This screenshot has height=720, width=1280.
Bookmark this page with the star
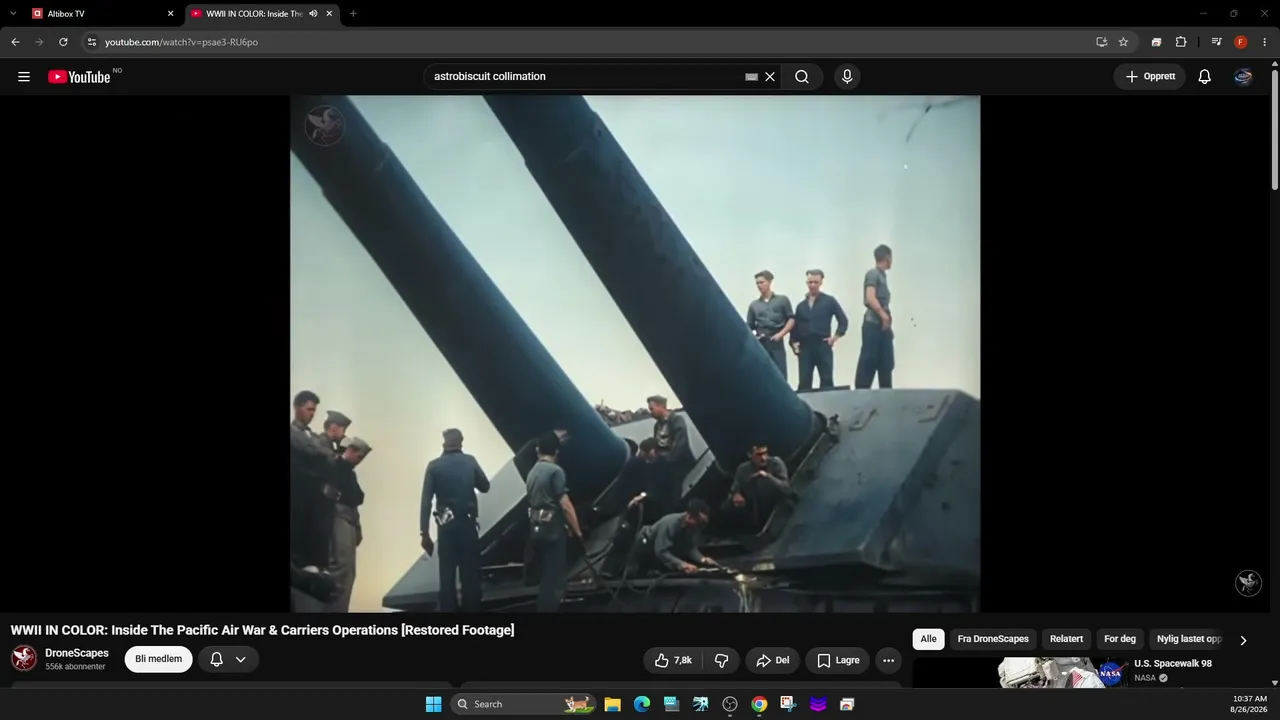[1123, 42]
